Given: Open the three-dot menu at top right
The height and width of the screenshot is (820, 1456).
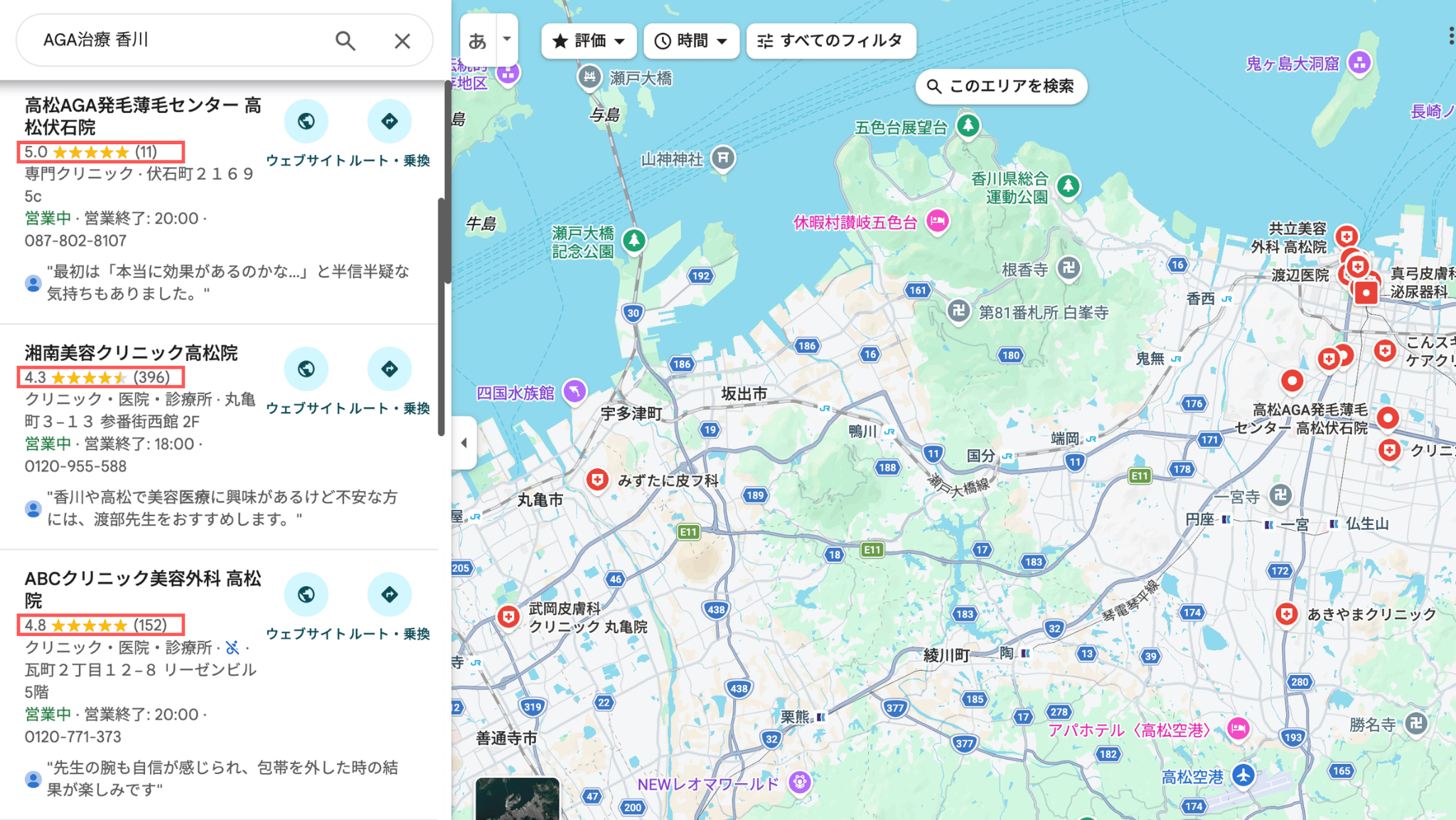Looking at the screenshot, I should point(1450,36).
